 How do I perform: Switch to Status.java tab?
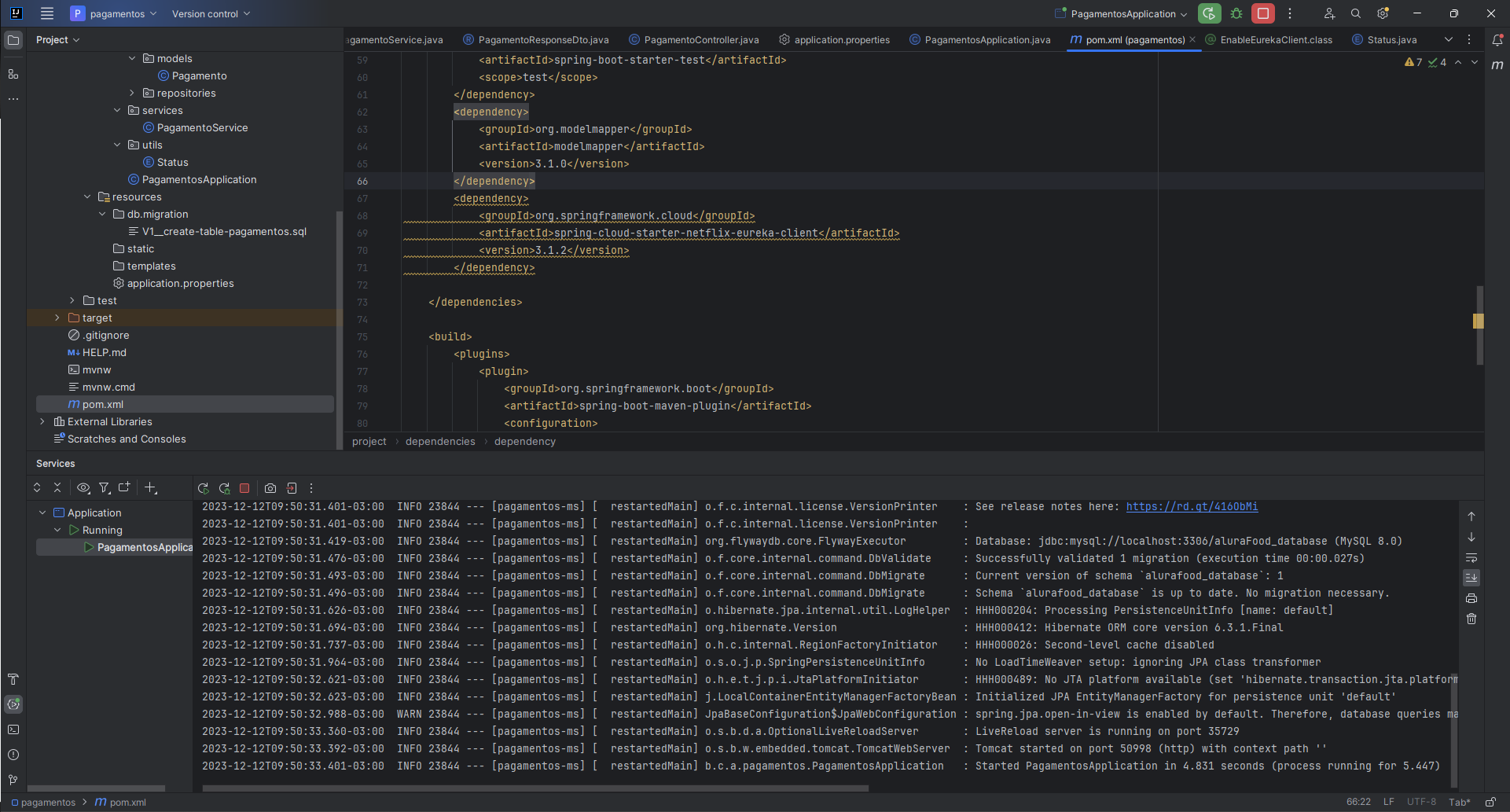pyautogui.click(x=1385, y=39)
